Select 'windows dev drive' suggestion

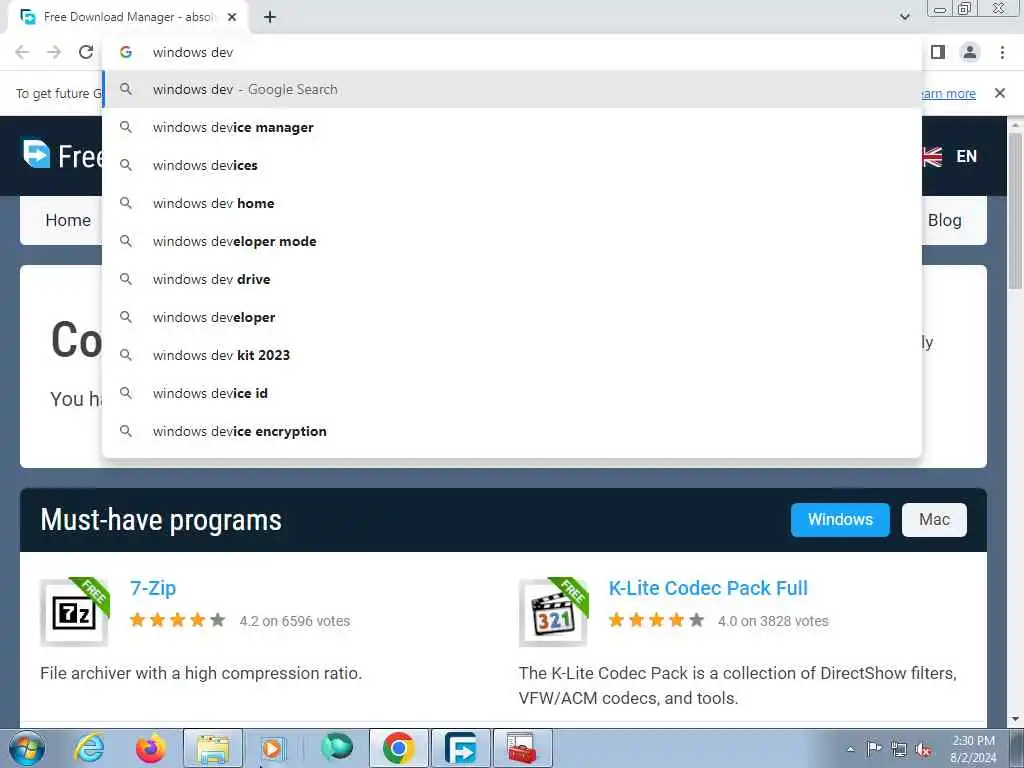click(x=512, y=279)
